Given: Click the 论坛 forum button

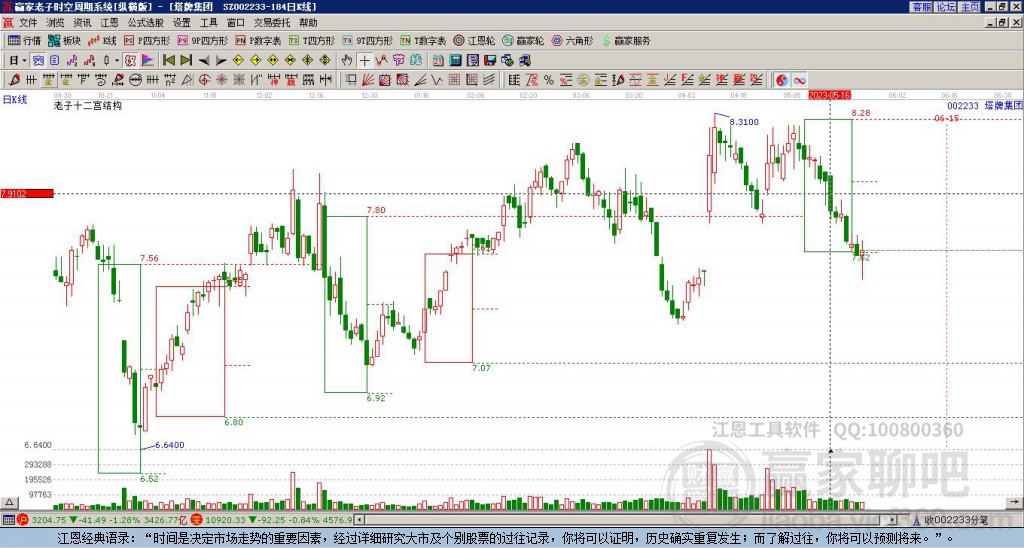Looking at the screenshot, I should pyautogui.click(x=946, y=7).
